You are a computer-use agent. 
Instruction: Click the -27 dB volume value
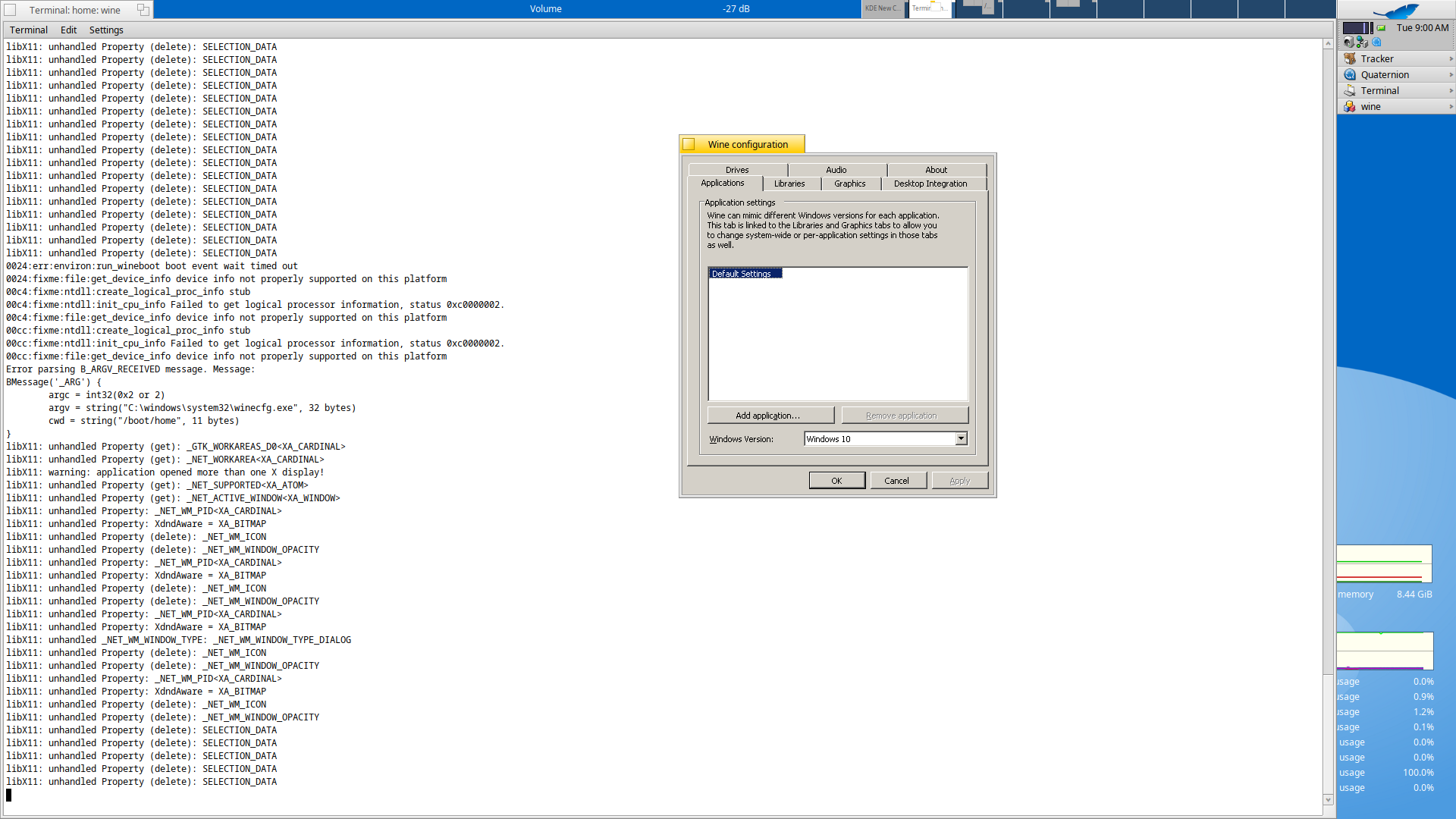coord(736,9)
